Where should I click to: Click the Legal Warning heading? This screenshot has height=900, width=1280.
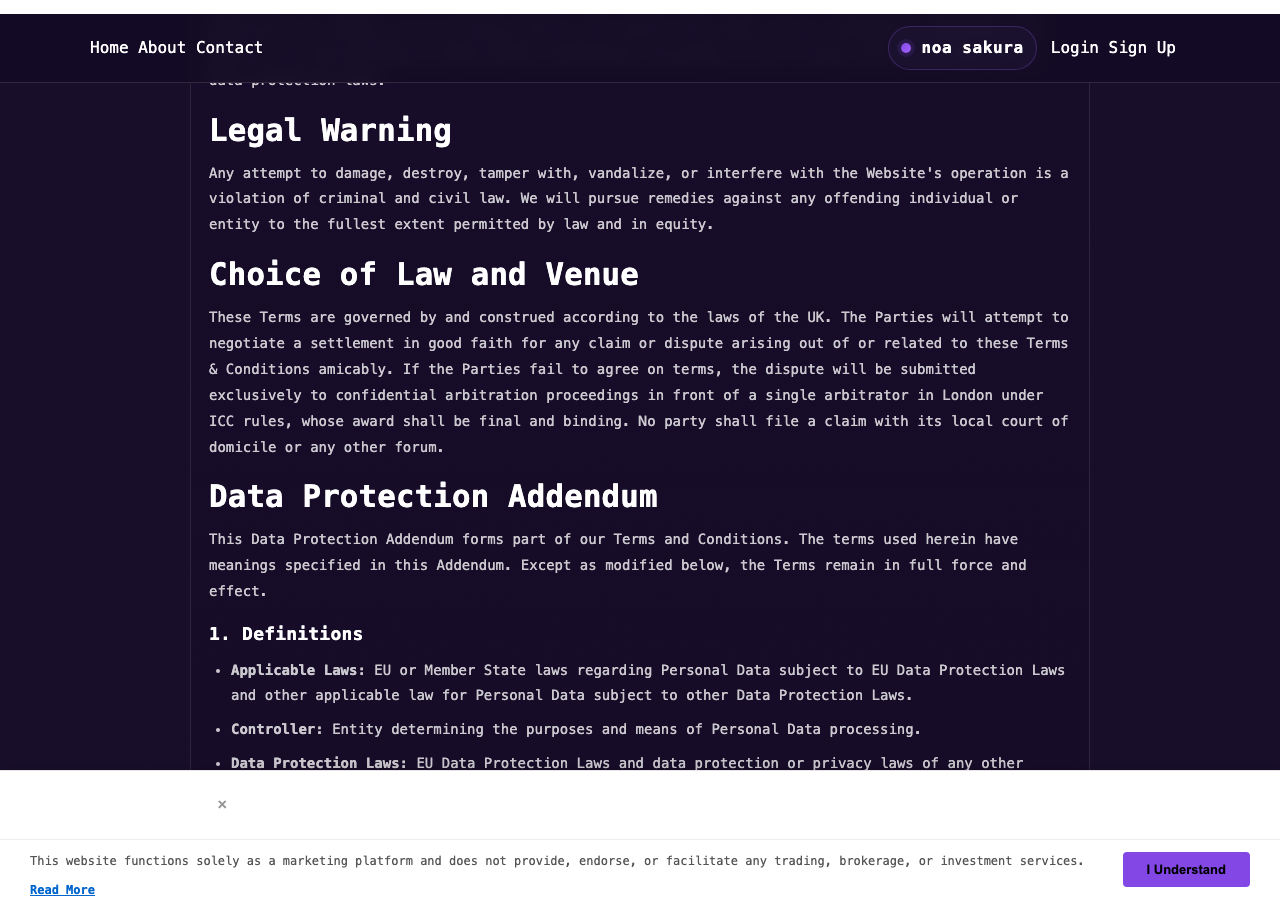(330, 130)
